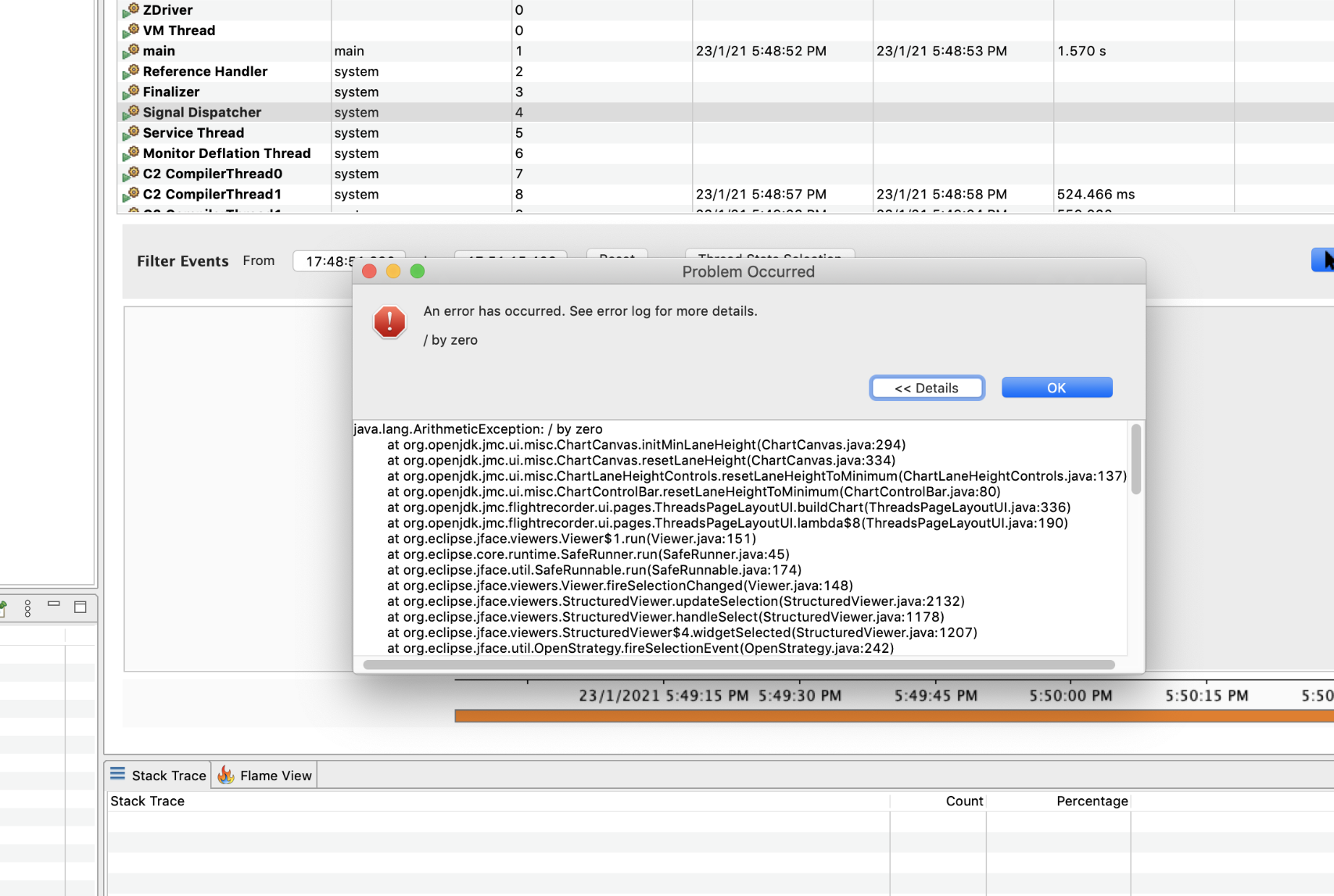The width and height of the screenshot is (1334, 896).
Task: Open the view menu three-dots icon
Action: pyautogui.click(x=27, y=607)
